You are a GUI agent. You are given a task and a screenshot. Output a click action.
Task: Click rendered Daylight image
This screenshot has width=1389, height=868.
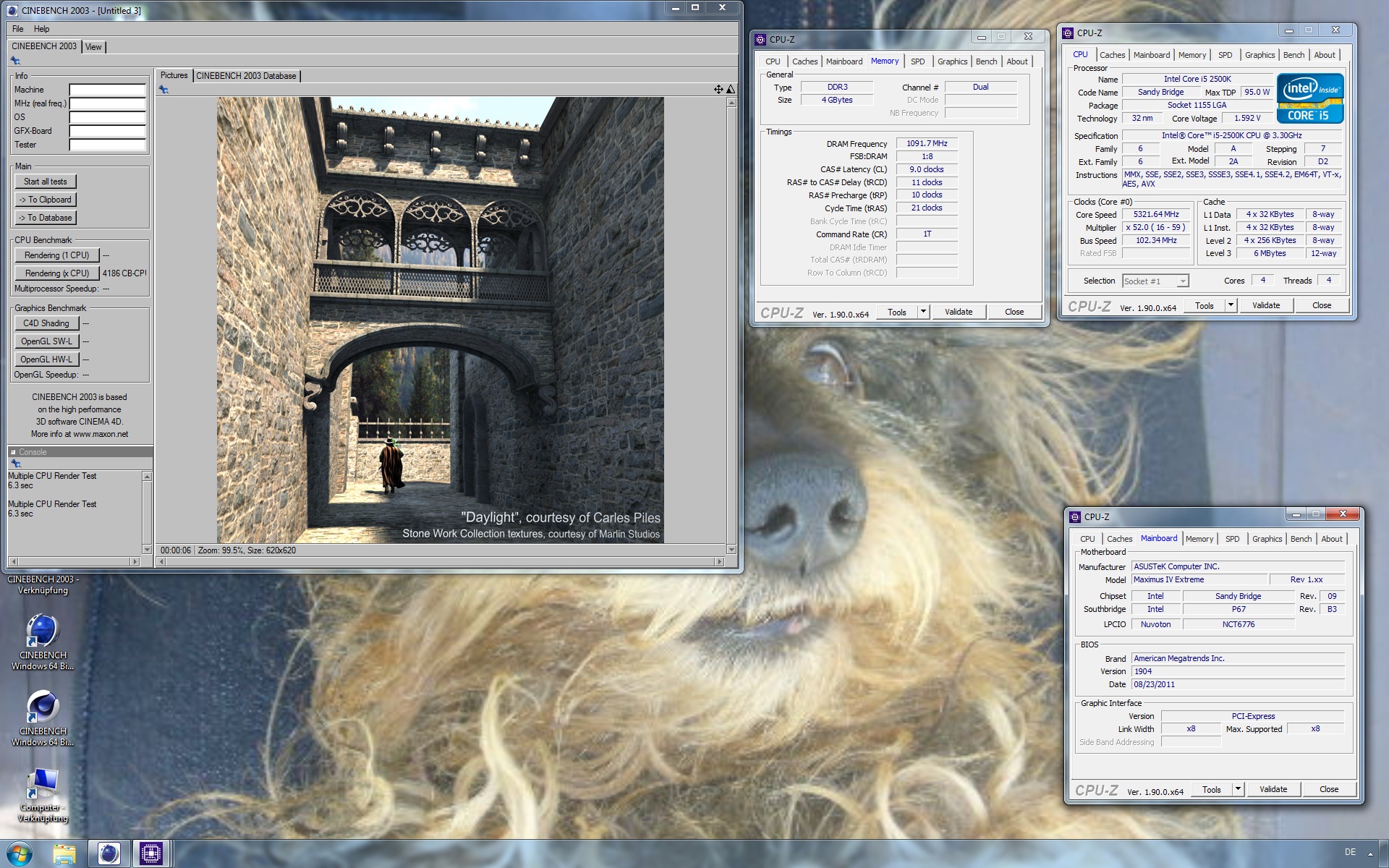441,320
